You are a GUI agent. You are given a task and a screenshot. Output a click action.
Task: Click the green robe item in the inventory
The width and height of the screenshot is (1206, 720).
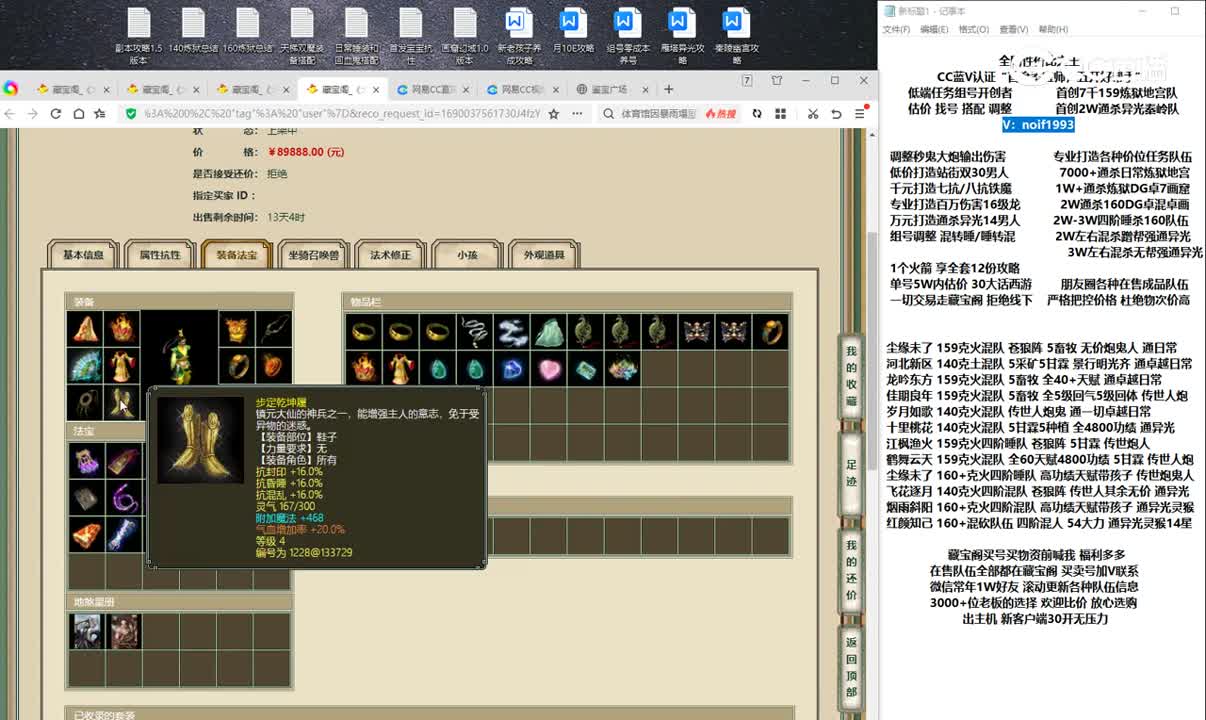[x=548, y=332]
